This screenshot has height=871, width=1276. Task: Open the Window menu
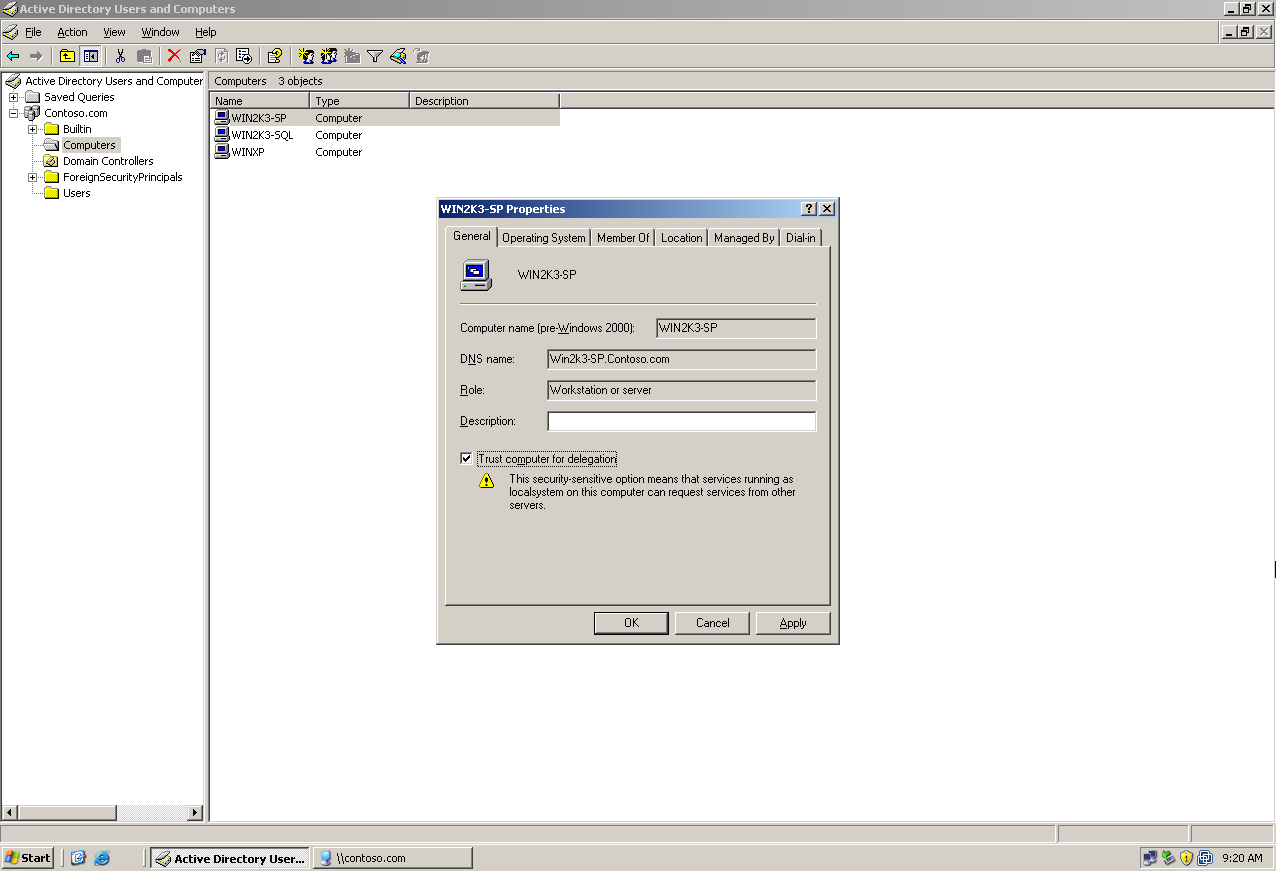pyautogui.click(x=160, y=32)
